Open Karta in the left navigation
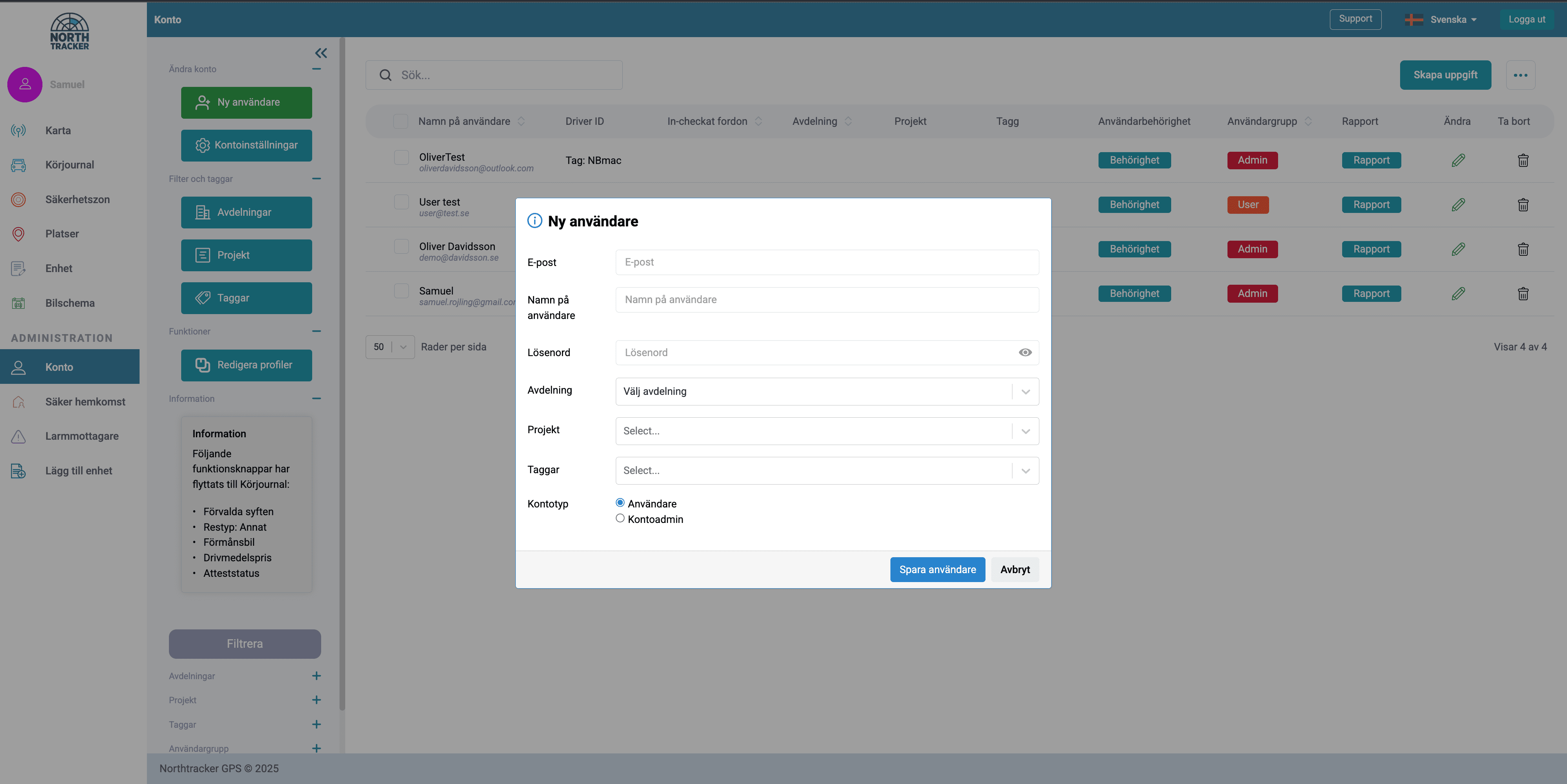This screenshot has height=784, width=1567. coord(58,130)
